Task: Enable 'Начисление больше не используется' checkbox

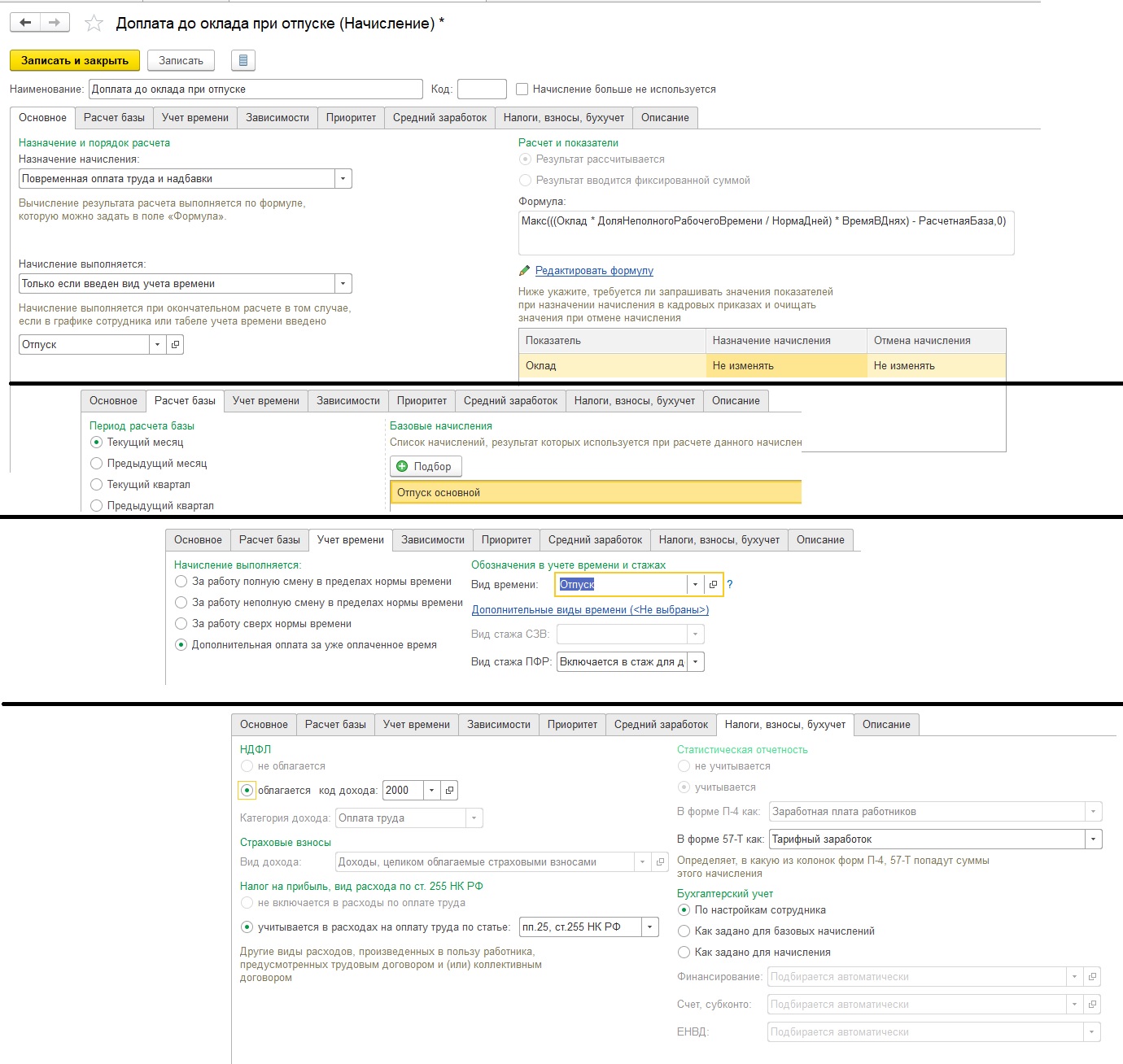Action: (522, 89)
